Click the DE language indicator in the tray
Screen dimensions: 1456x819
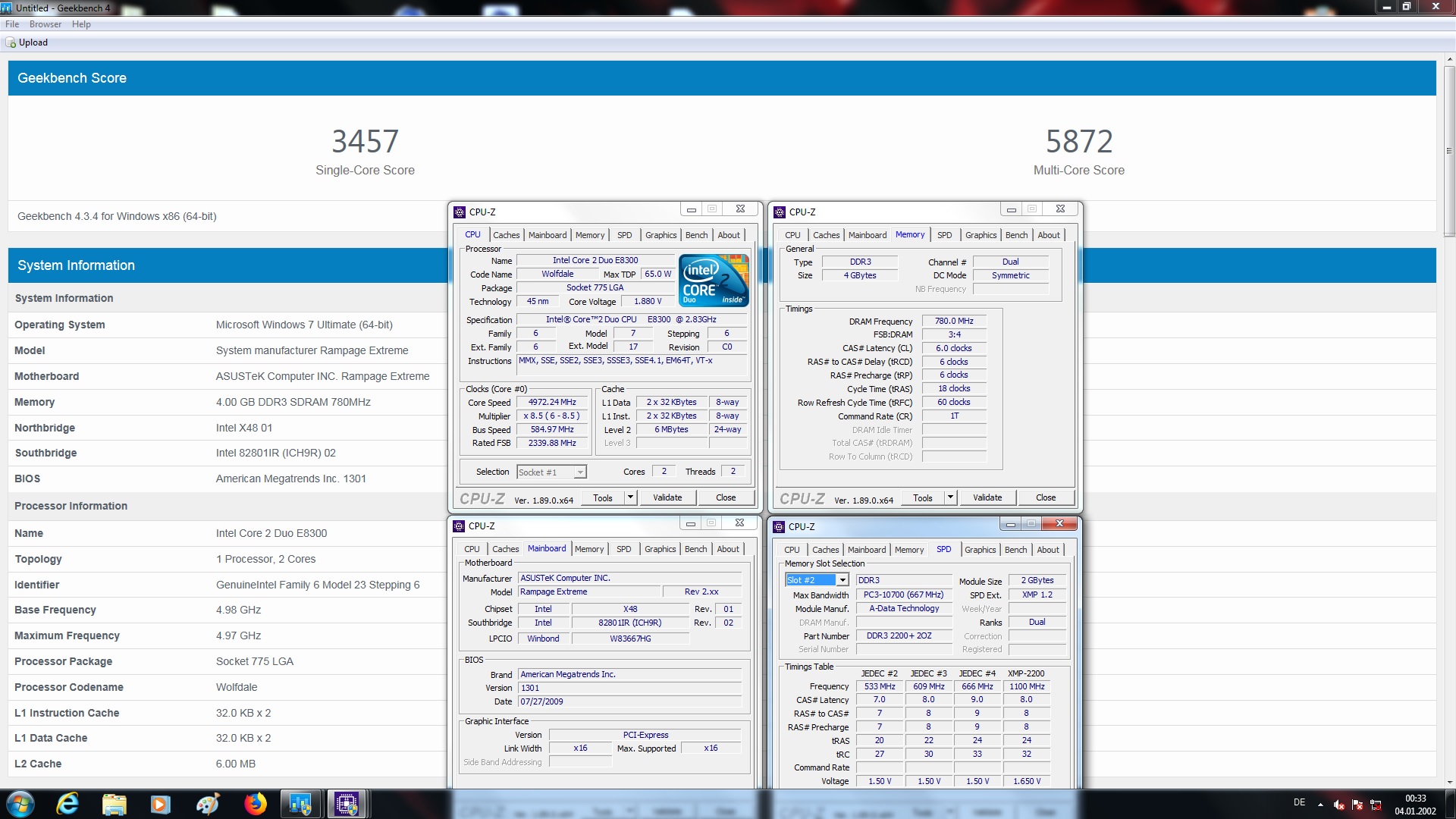1299,802
